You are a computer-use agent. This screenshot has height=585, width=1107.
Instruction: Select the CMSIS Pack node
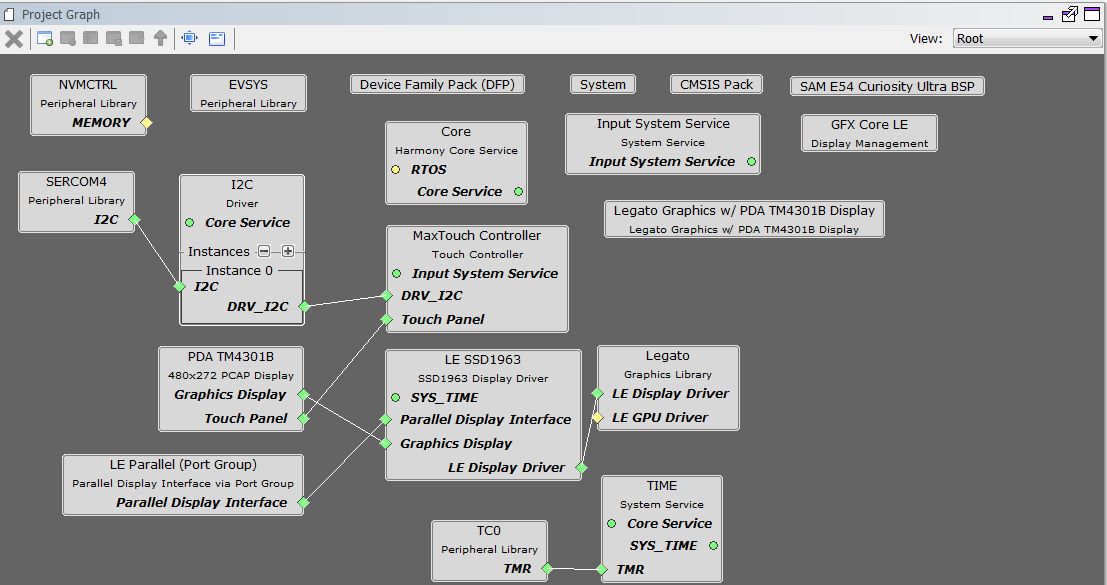[x=717, y=85]
